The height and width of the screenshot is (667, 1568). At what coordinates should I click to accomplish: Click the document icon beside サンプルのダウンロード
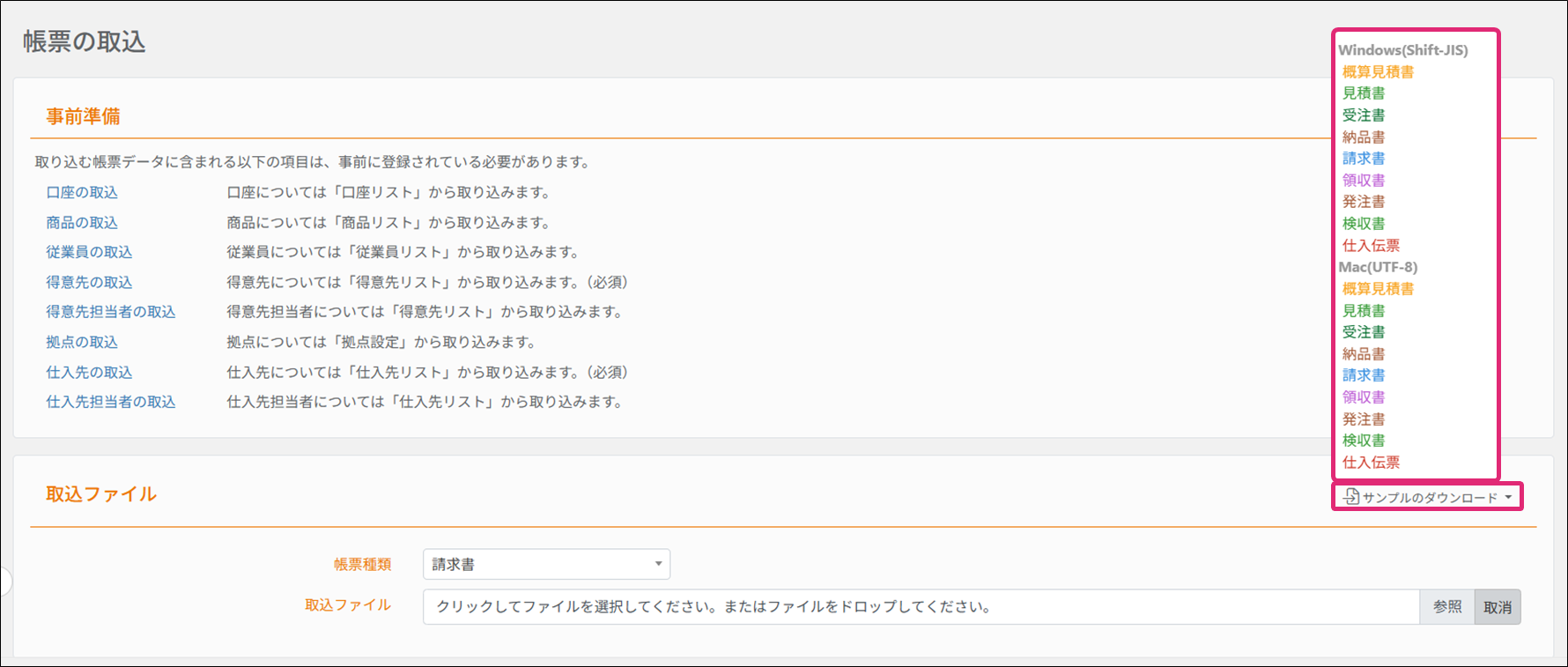(x=1351, y=497)
